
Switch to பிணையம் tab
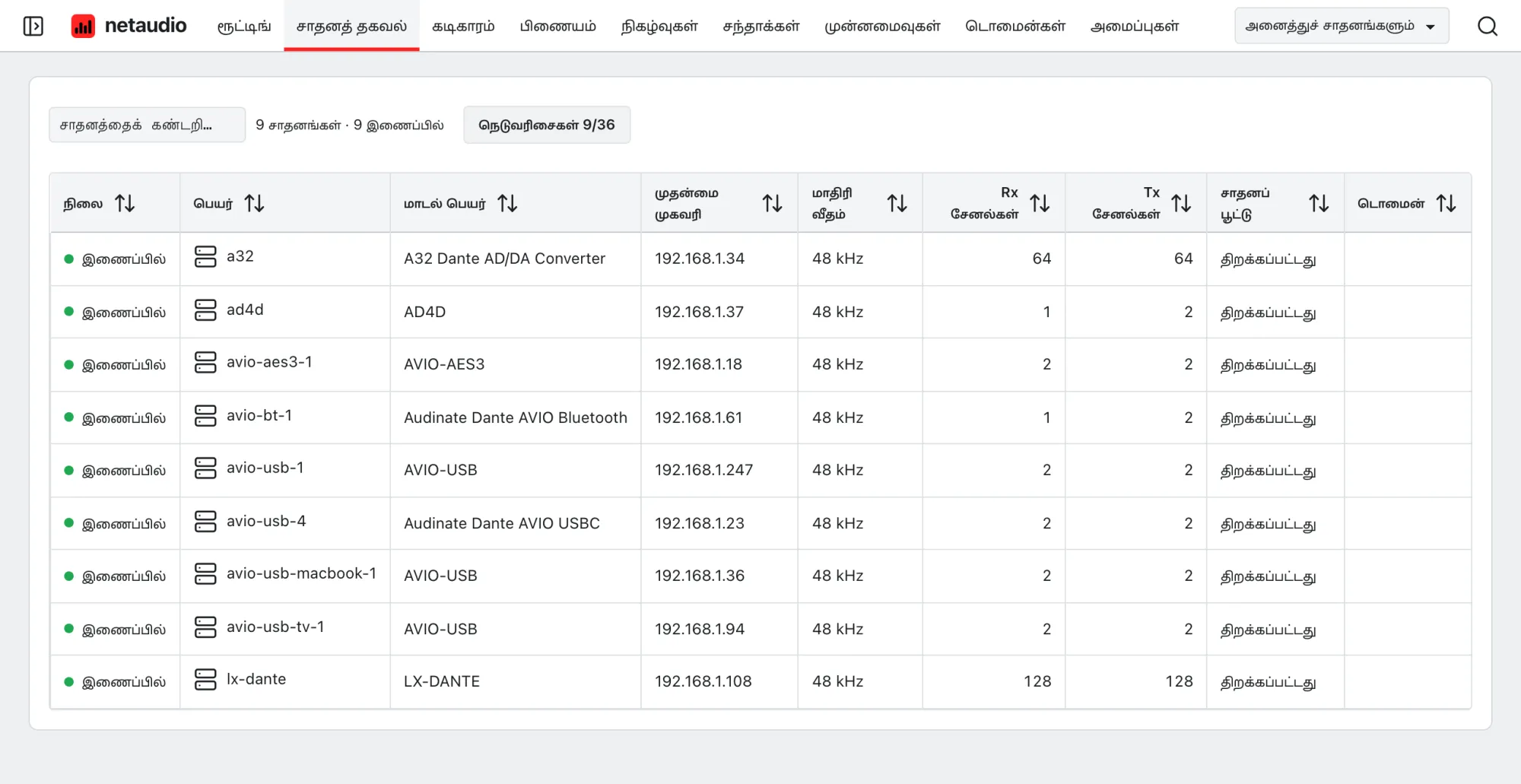(557, 26)
